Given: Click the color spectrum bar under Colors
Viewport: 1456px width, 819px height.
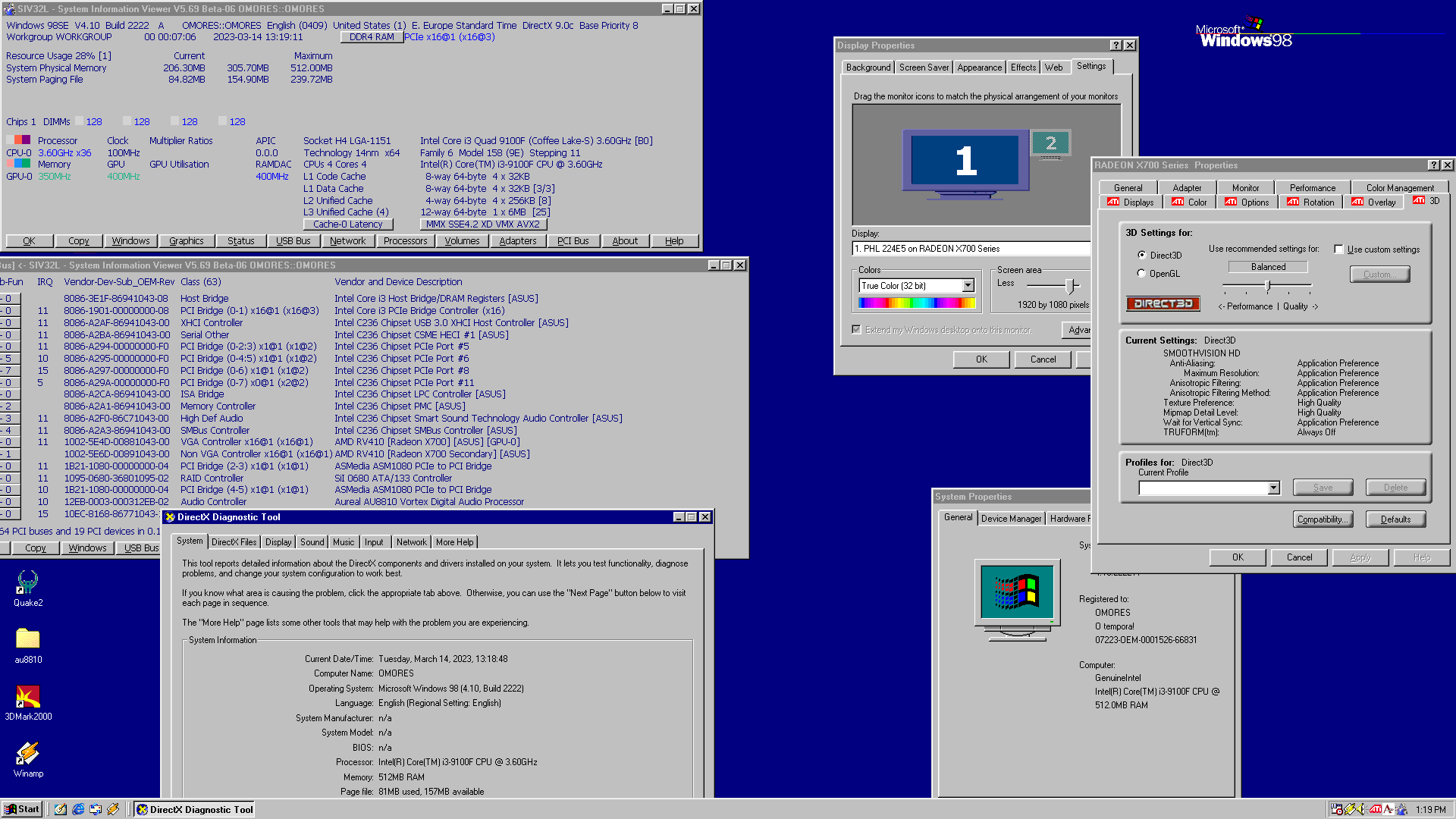Looking at the screenshot, I should [x=916, y=303].
